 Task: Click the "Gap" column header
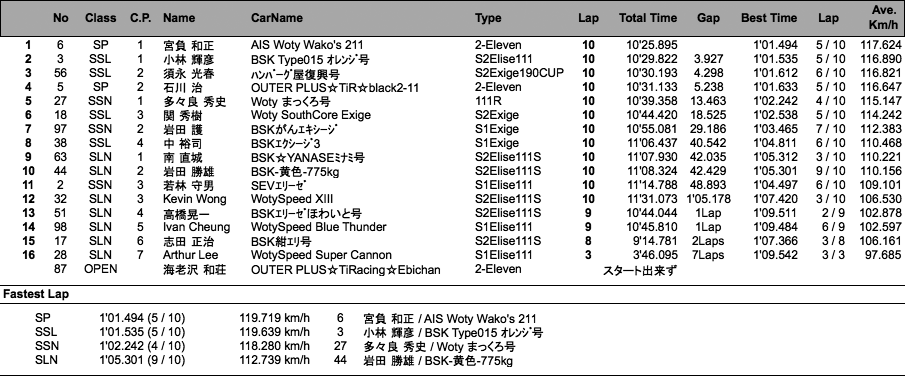tap(708, 18)
